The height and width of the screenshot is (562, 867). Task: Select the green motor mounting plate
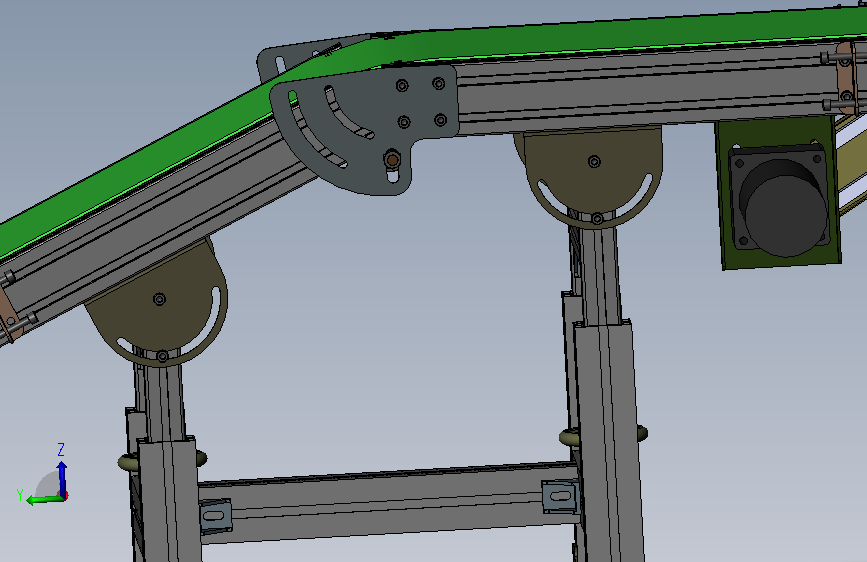779,193
